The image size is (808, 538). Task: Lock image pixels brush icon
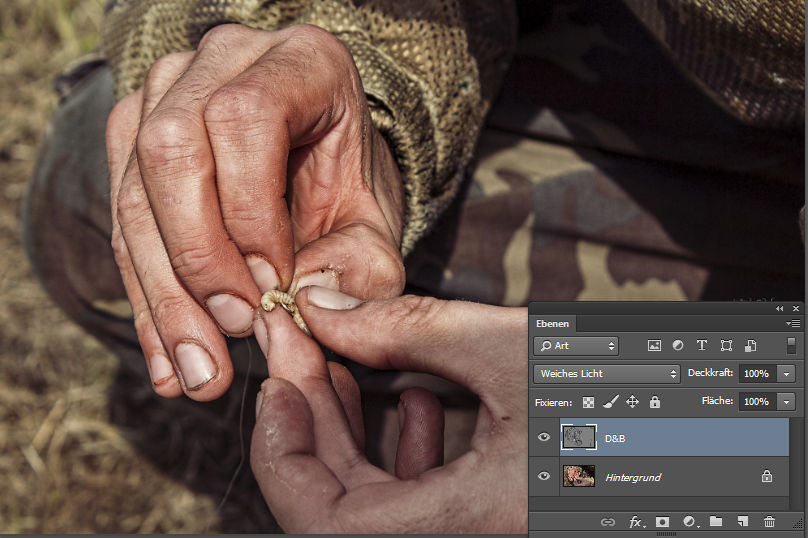click(611, 402)
